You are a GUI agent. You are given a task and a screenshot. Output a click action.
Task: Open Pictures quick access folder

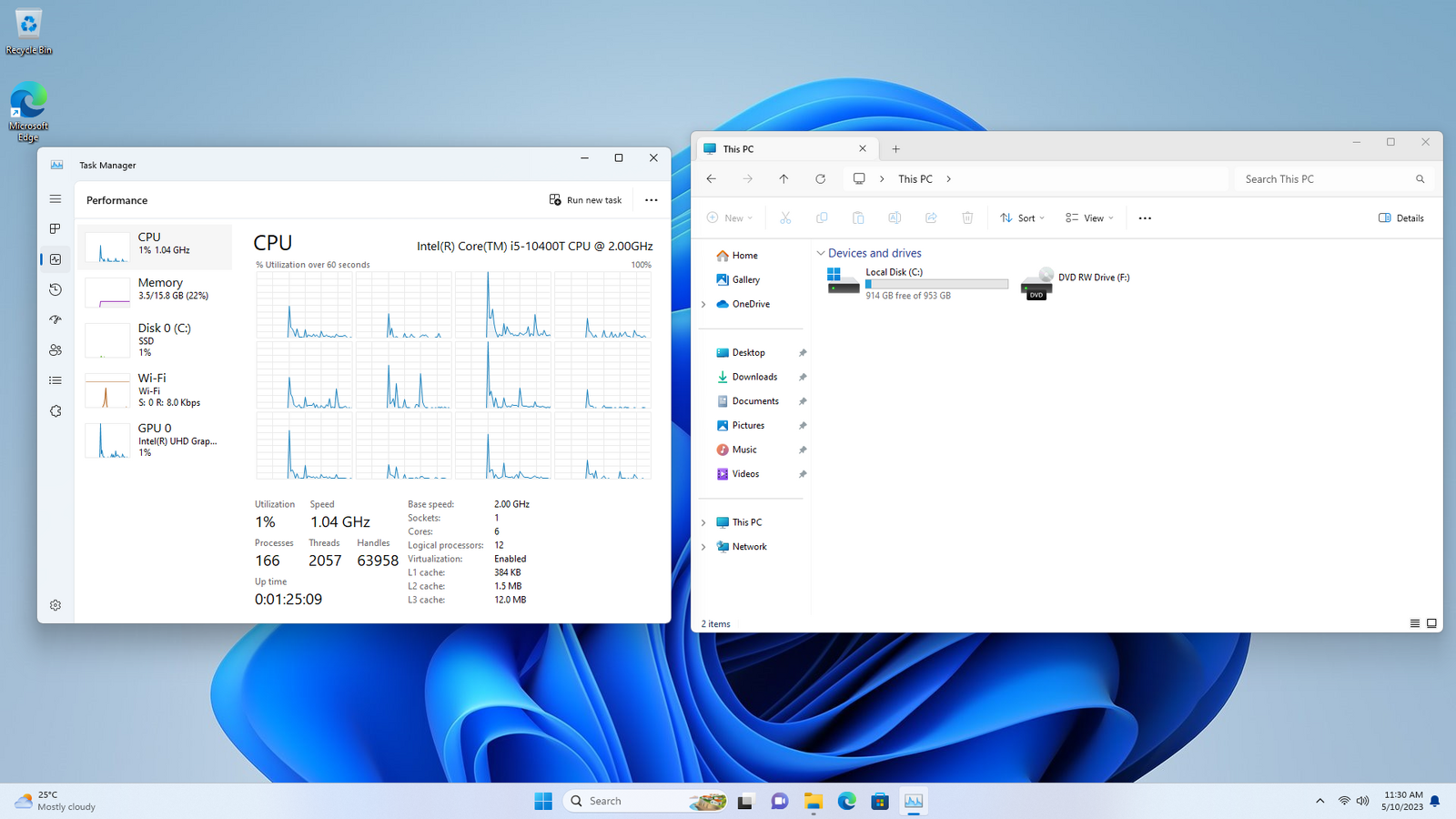[741, 426]
